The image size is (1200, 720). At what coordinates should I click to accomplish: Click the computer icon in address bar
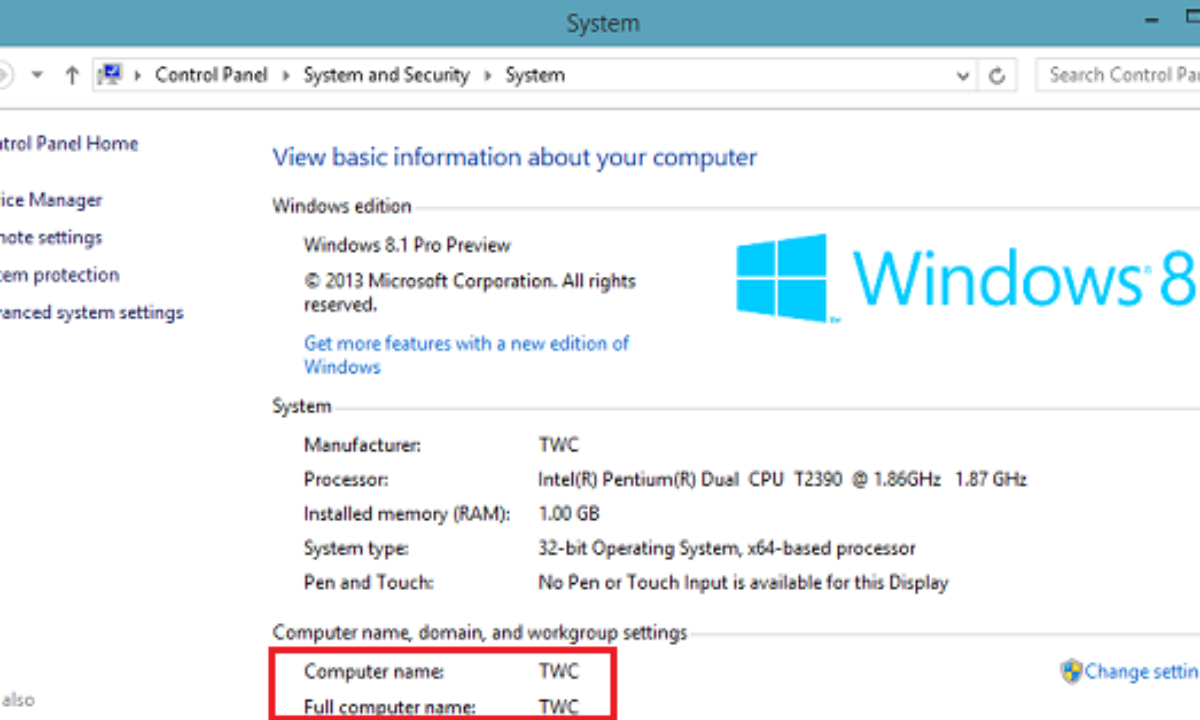click(x=109, y=75)
